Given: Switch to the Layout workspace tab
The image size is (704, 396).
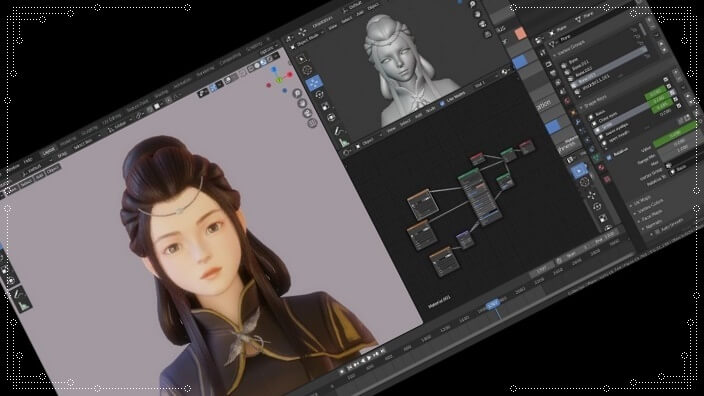Looking at the screenshot, I should (48, 151).
